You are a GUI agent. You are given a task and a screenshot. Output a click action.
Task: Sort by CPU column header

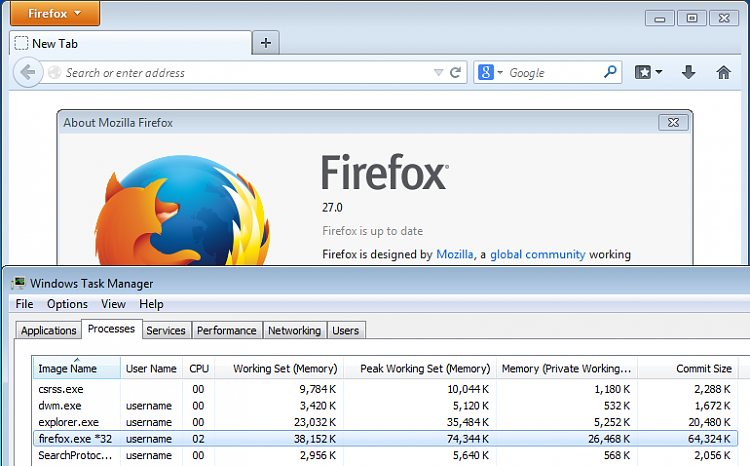click(199, 368)
